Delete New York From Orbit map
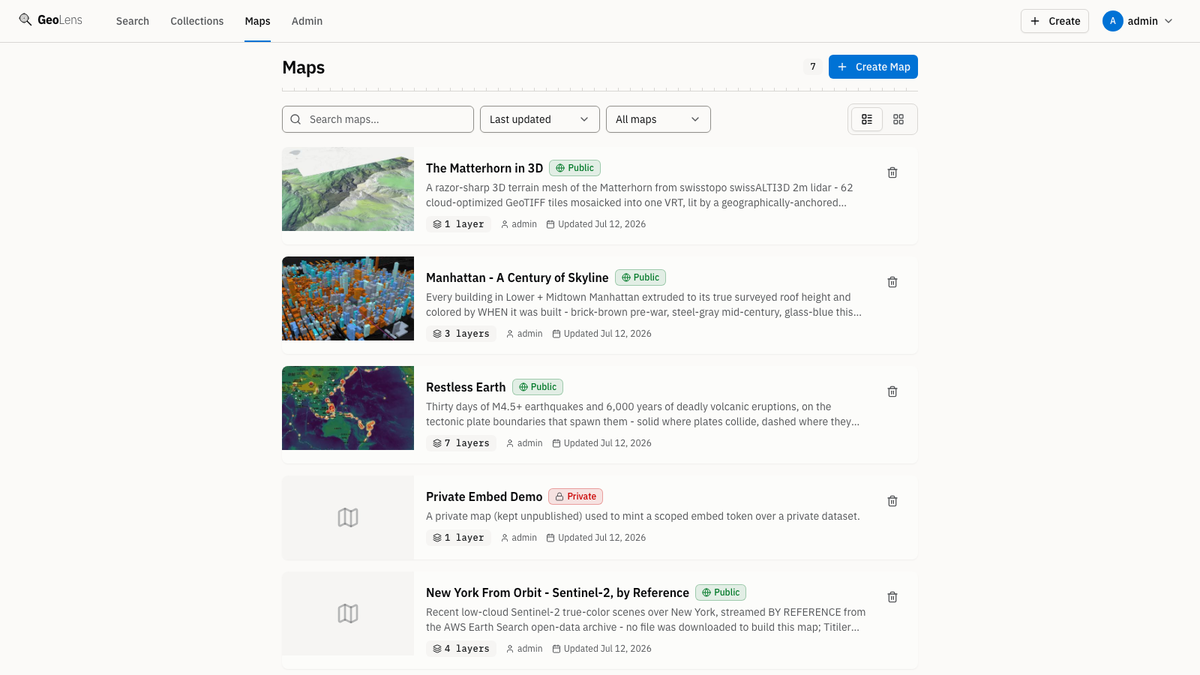 click(x=892, y=597)
